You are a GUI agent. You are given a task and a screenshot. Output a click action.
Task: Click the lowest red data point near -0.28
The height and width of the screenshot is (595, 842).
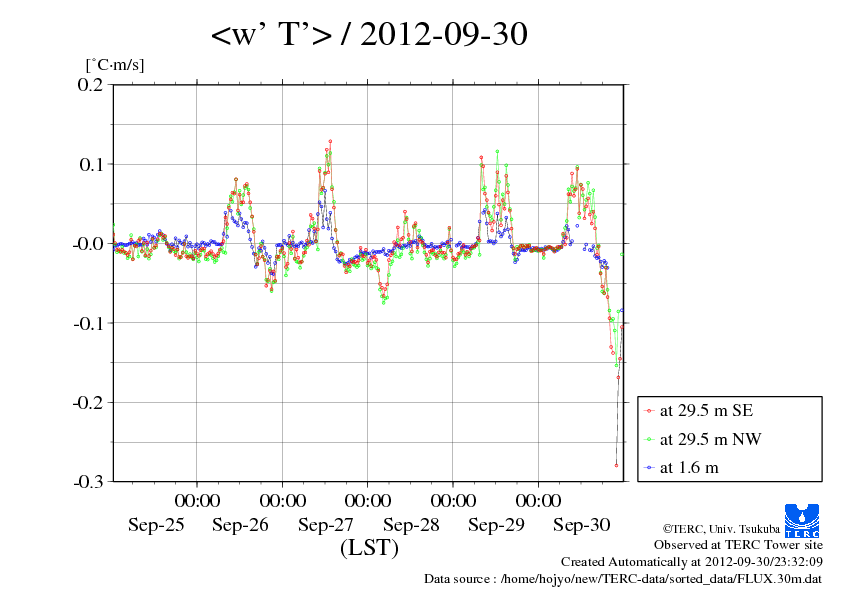pos(616,466)
